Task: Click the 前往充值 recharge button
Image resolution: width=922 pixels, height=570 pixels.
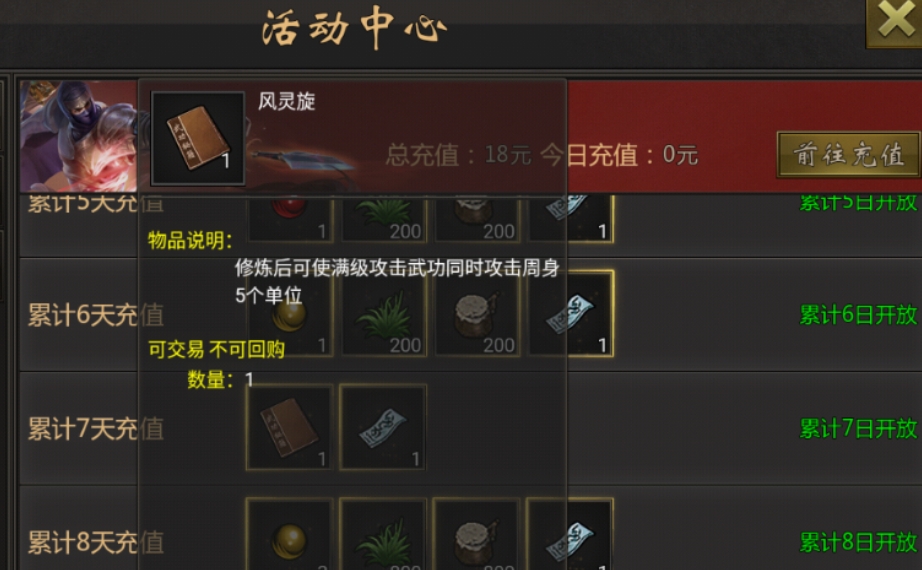Action: 848,155
